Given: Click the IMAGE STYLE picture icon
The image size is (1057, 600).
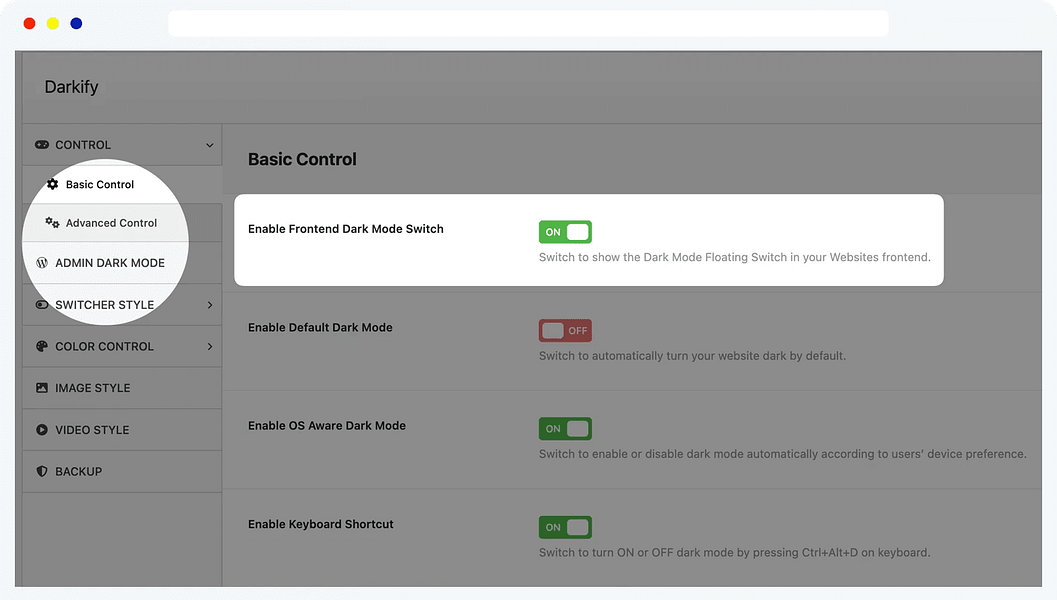Looking at the screenshot, I should pyautogui.click(x=42, y=388).
